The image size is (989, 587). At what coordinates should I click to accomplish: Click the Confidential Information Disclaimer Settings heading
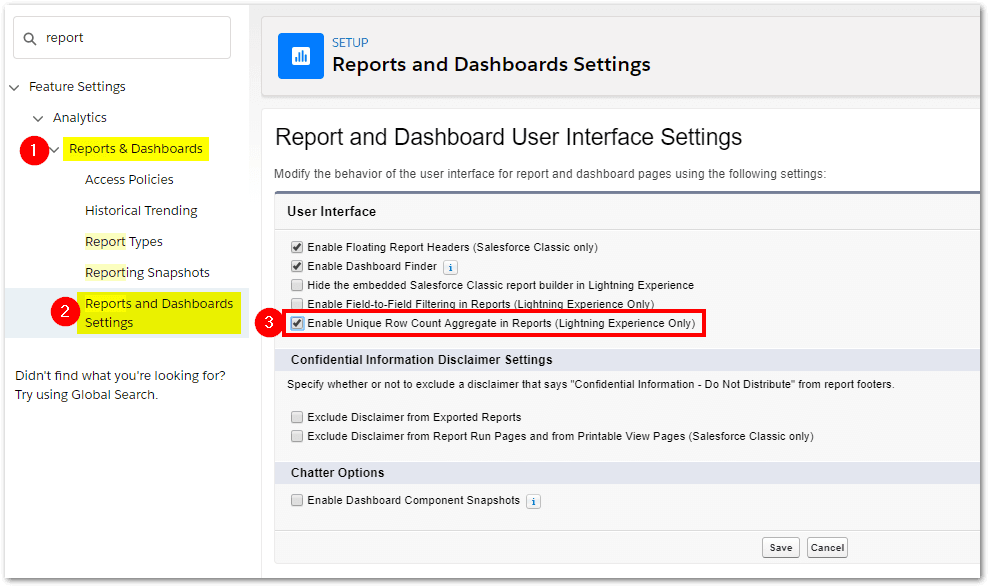coord(421,360)
